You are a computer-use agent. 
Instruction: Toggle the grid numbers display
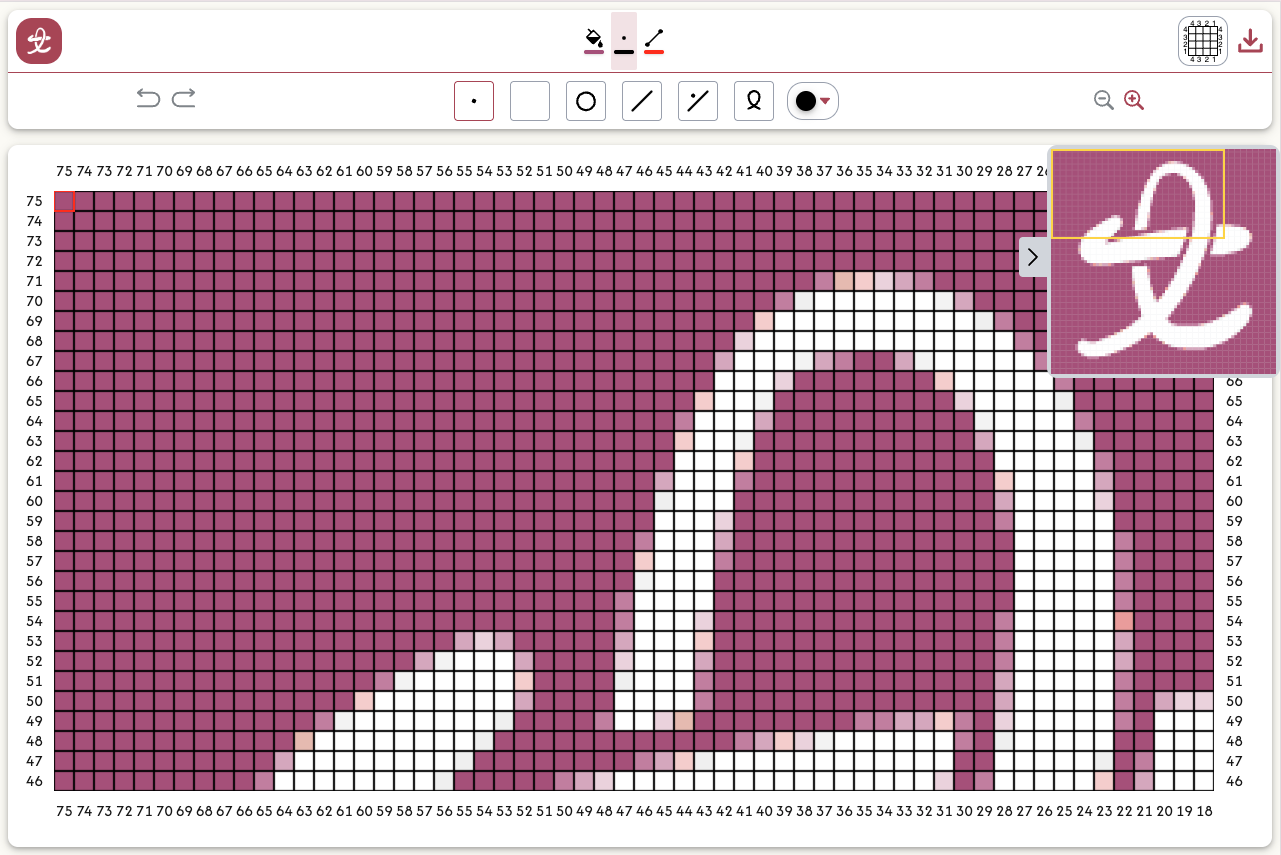tap(1201, 41)
